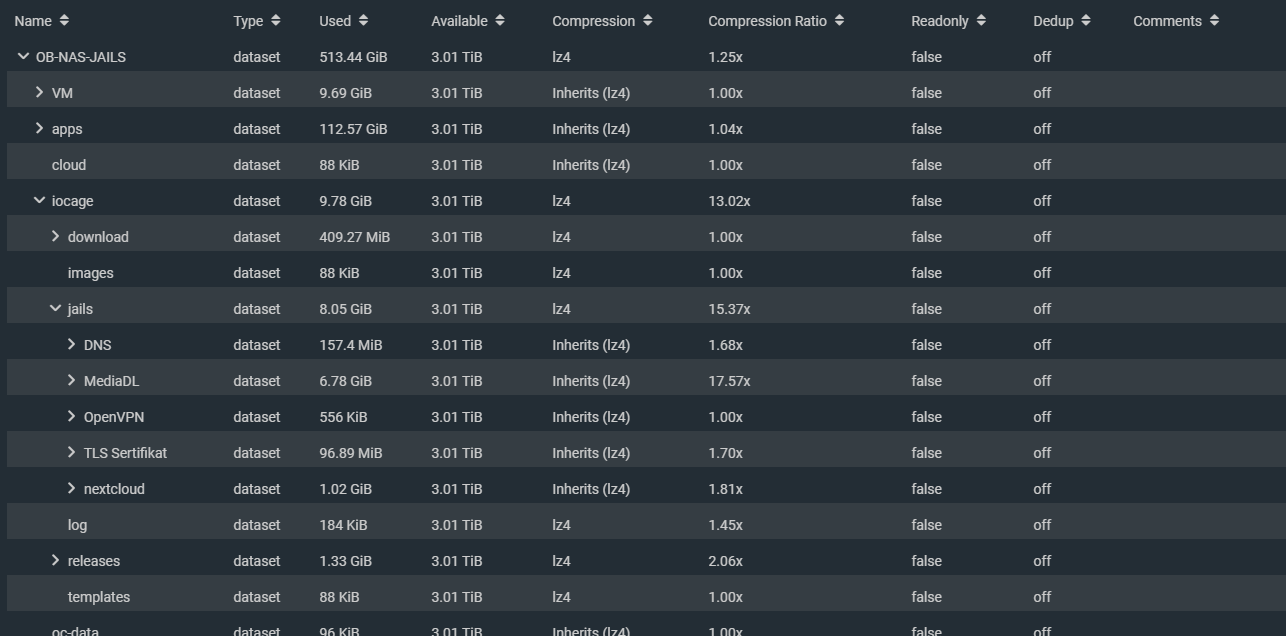Click the Dedup column sort icon
The image size is (1286, 636).
[x=1086, y=21]
